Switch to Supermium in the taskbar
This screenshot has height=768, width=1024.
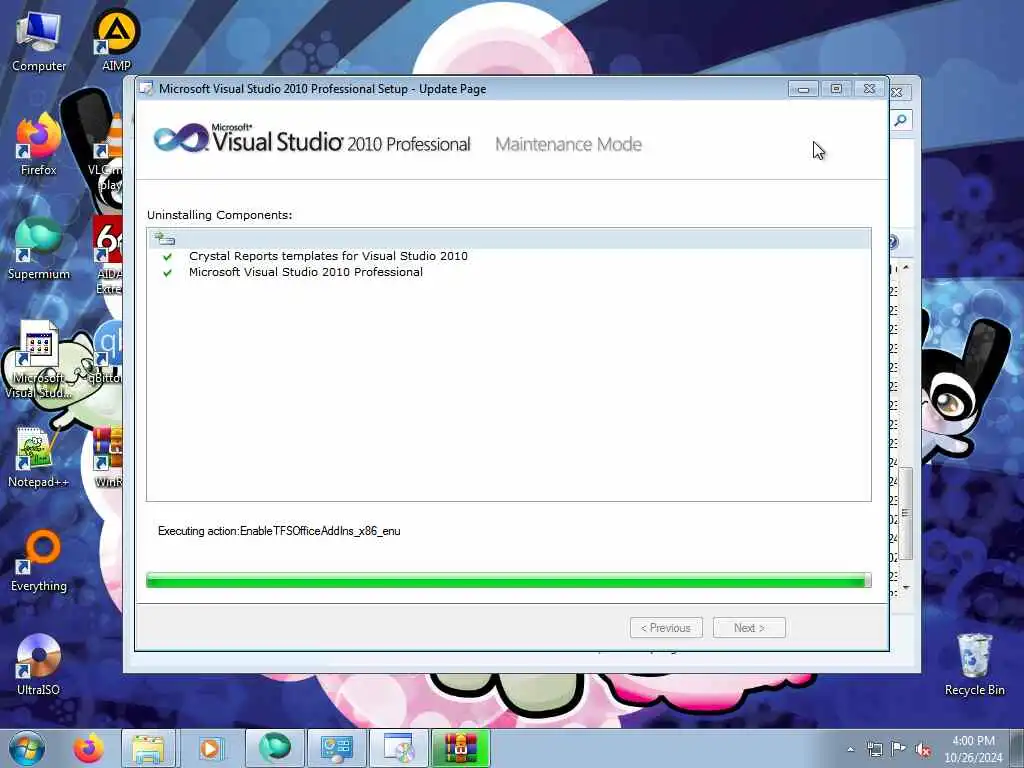[x=275, y=748]
